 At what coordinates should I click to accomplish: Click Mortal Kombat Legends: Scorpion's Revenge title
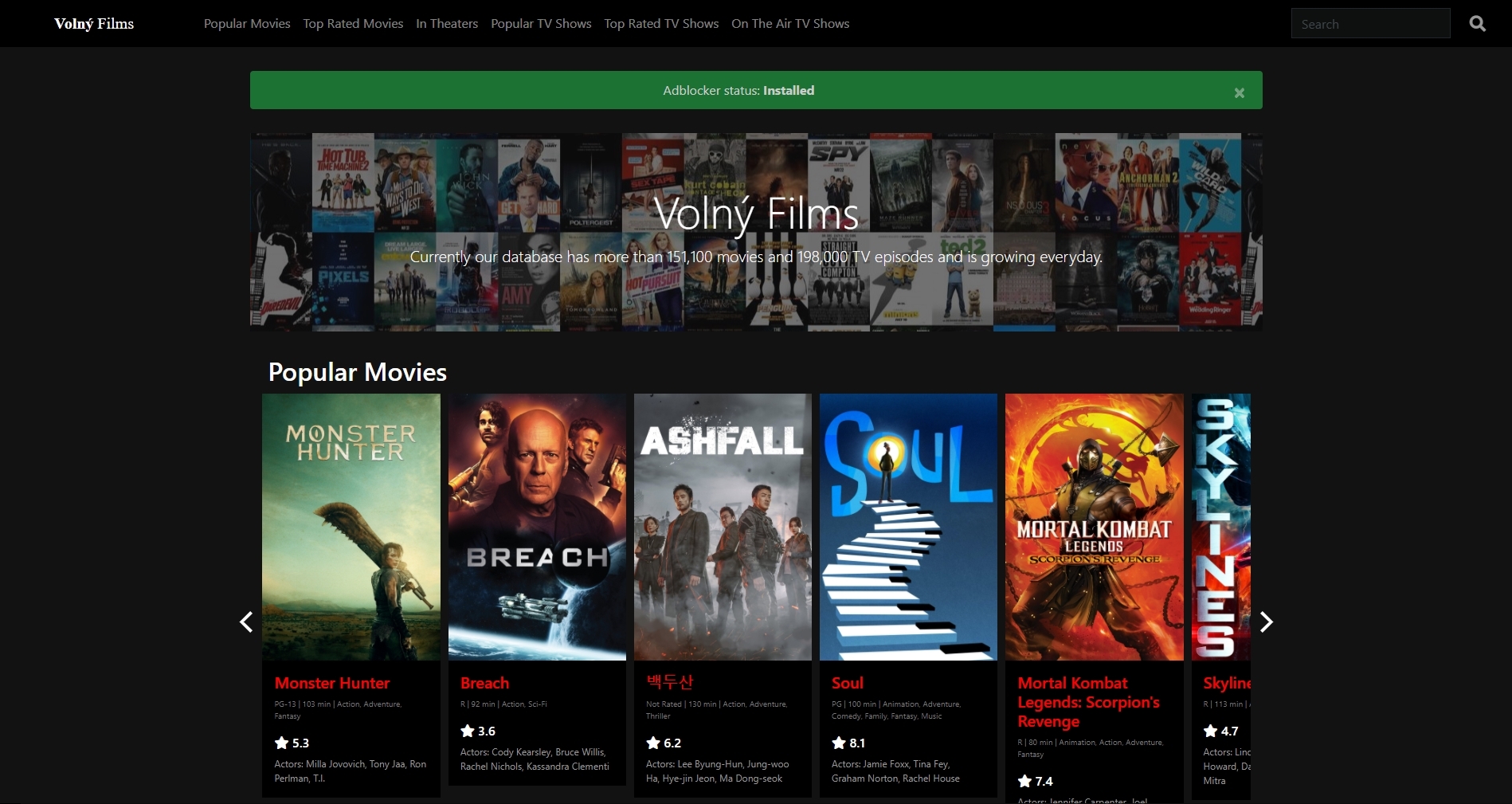1088,702
